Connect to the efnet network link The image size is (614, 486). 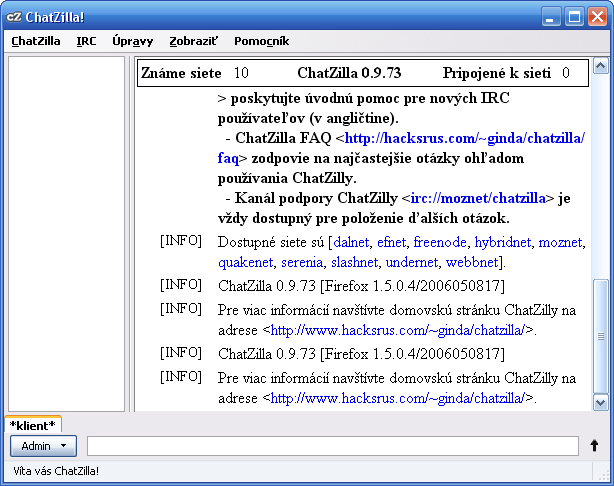click(391, 242)
